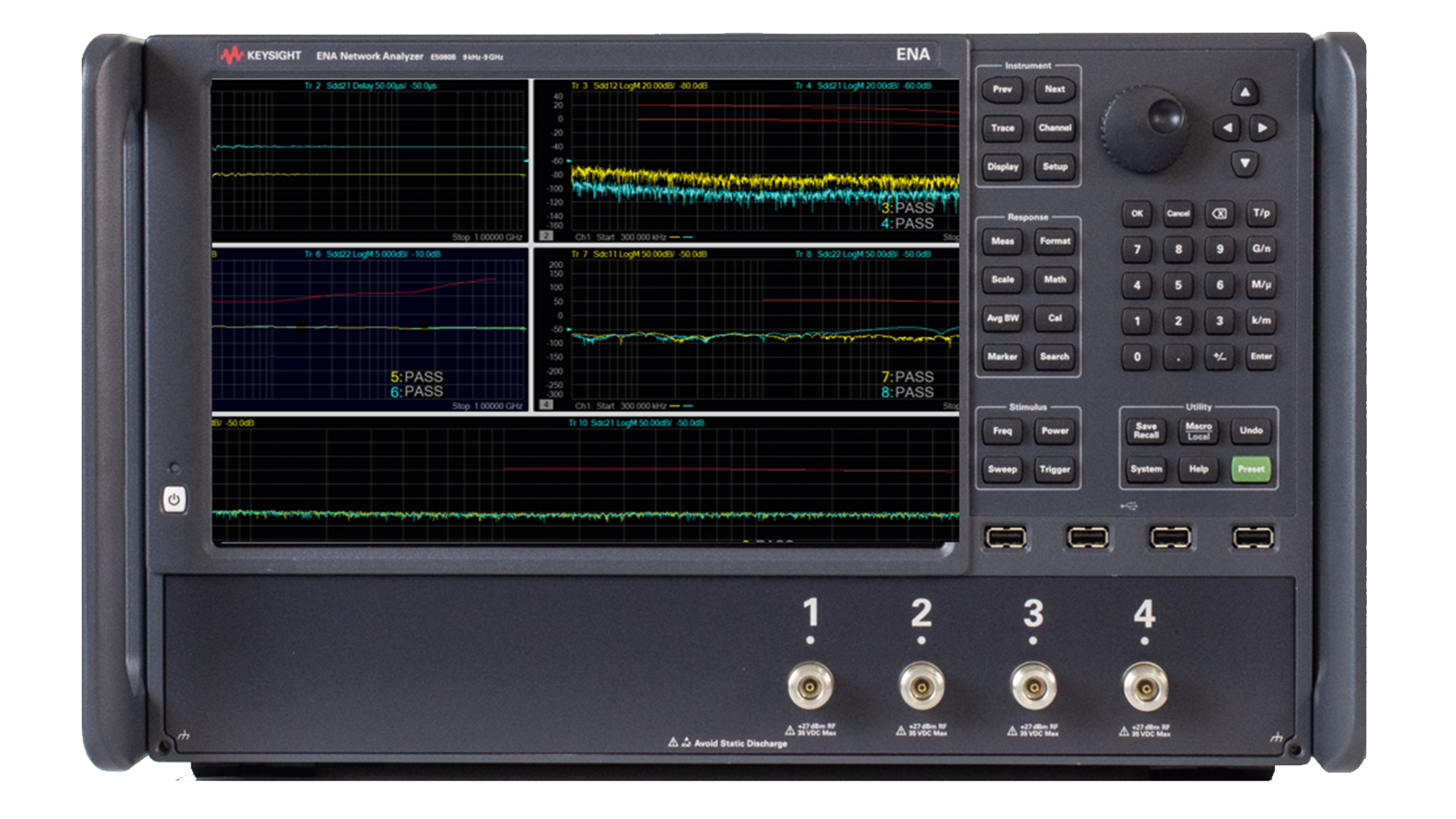The width and height of the screenshot is (1456, 819).
Task: Activate the Search function key
Action: 1056,357
